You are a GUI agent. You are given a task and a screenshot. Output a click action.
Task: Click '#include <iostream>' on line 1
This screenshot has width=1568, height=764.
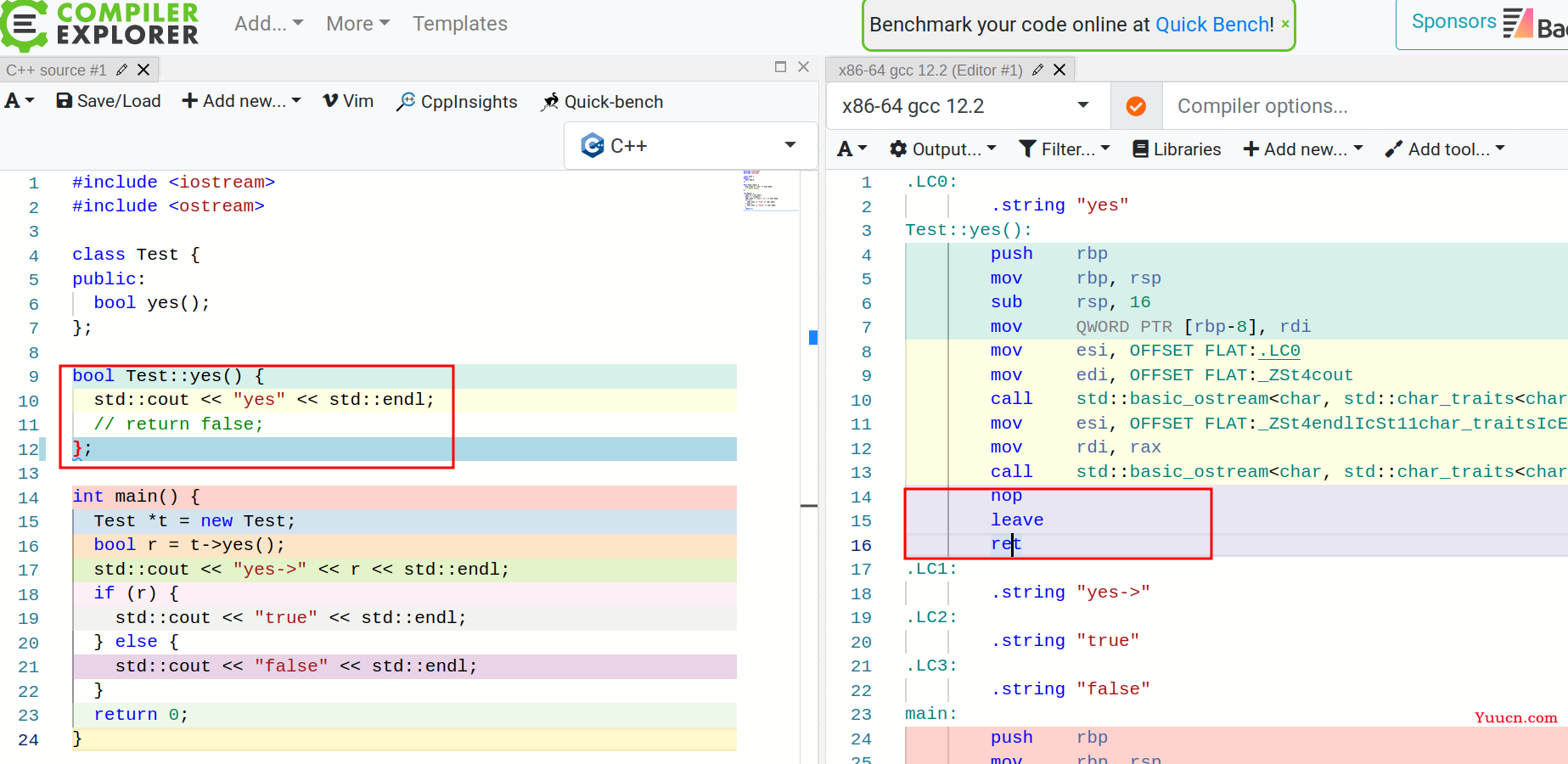coord(173,183)
